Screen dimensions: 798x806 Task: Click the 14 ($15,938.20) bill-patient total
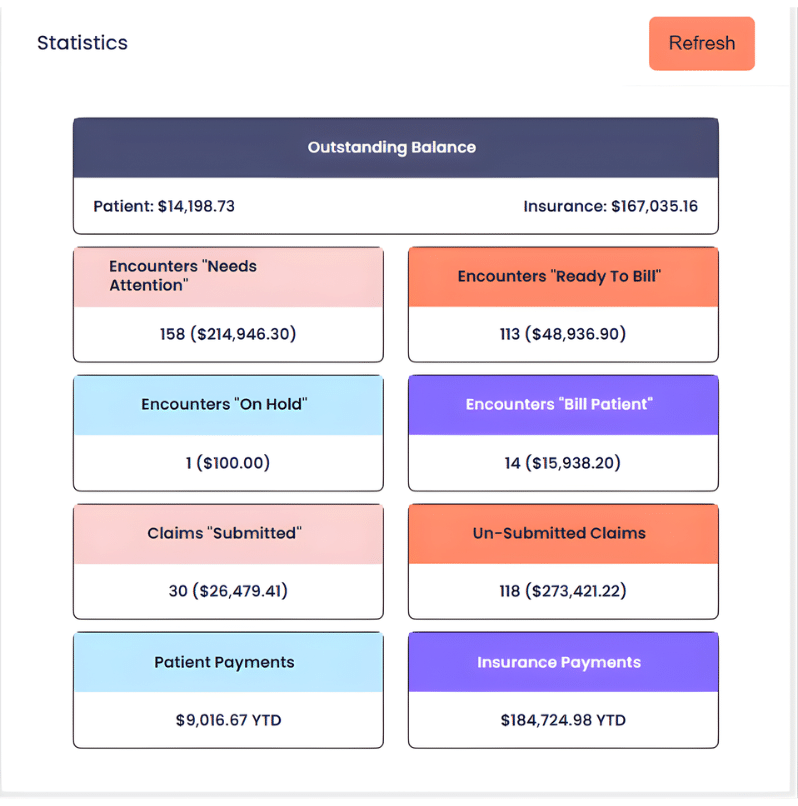click(562, 463)
